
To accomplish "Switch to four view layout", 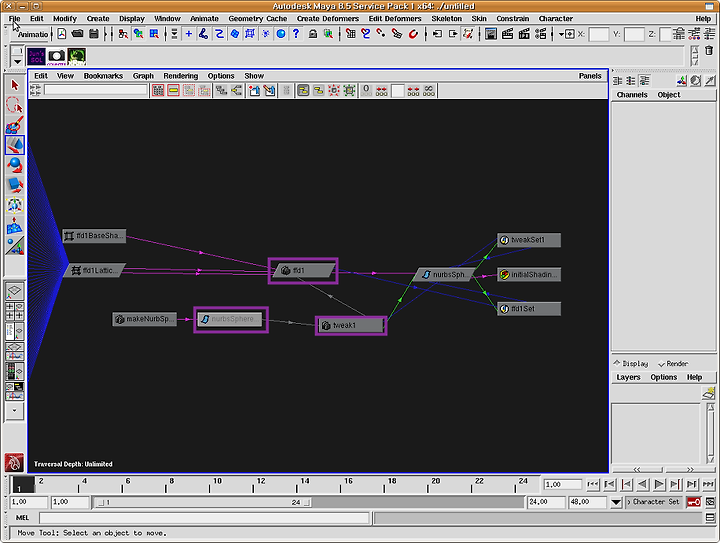I will click(14, 311).
